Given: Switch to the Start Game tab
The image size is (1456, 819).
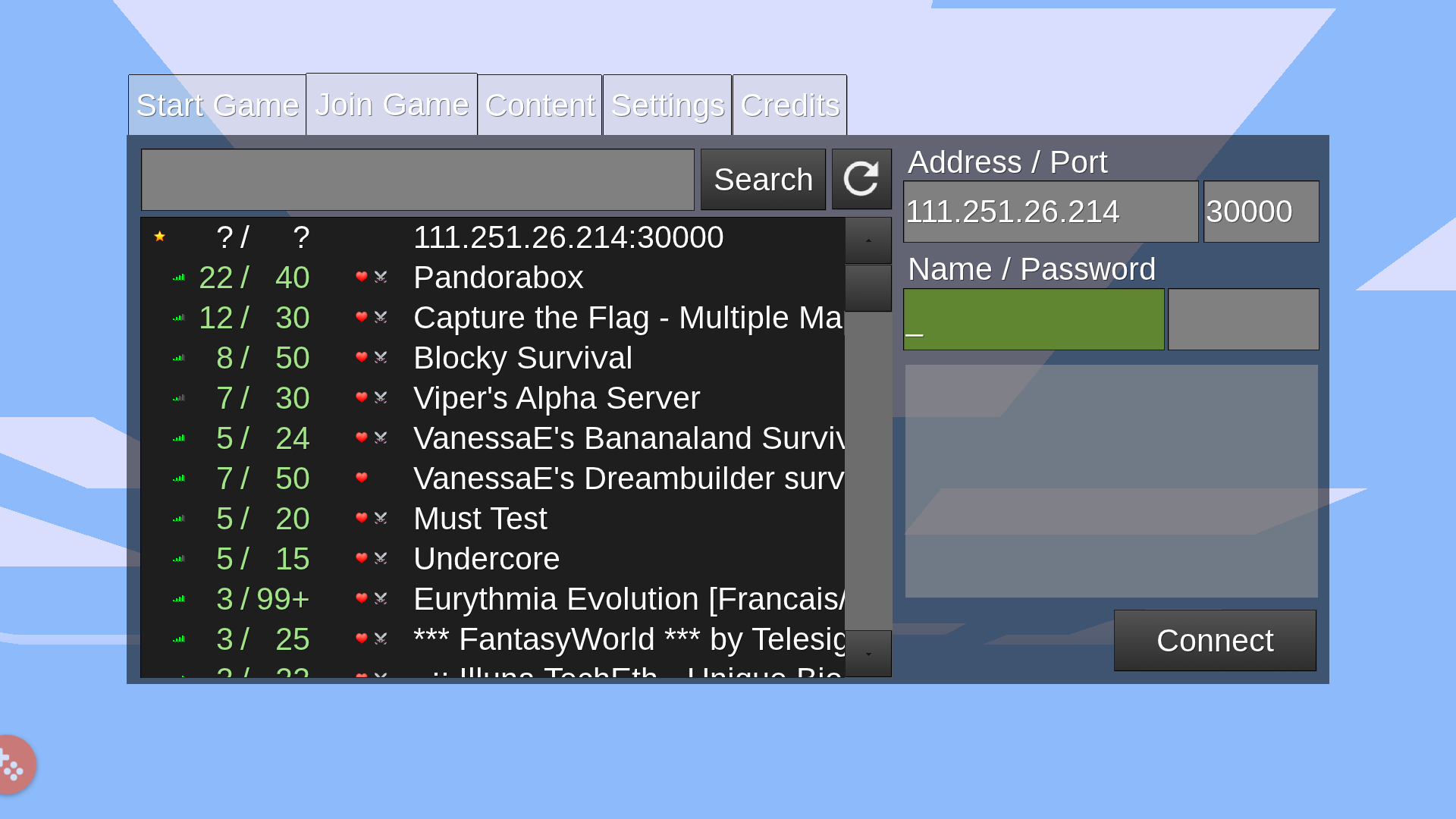Looking at the screenshot, I should (217, 105).
